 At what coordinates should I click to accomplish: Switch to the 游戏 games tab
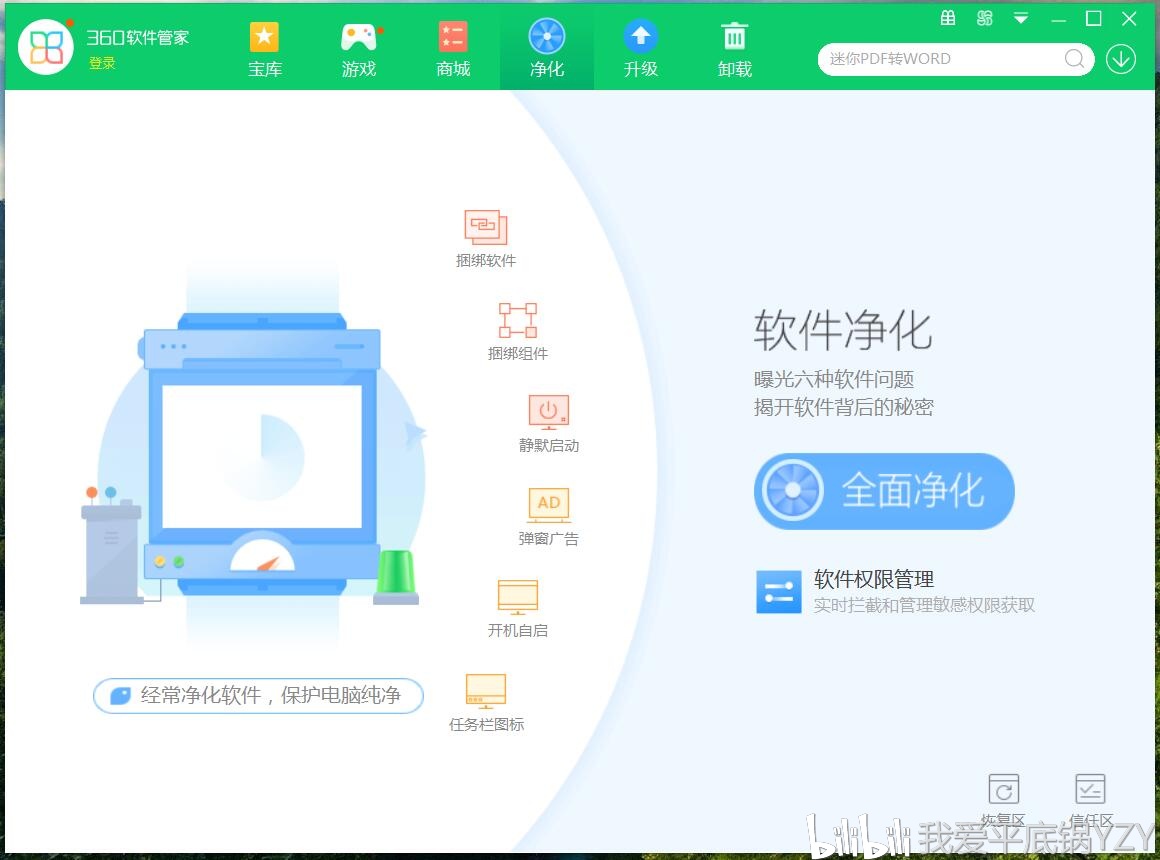click(x=359, y=50)
